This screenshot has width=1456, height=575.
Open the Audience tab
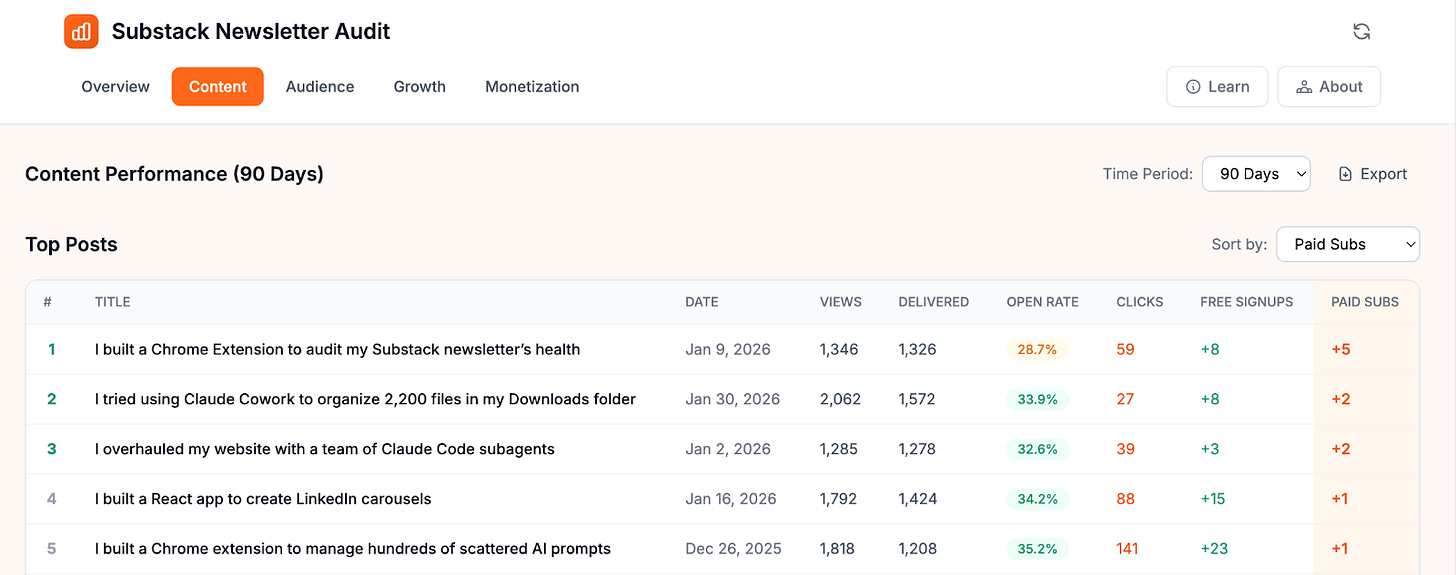coord(320,87)
